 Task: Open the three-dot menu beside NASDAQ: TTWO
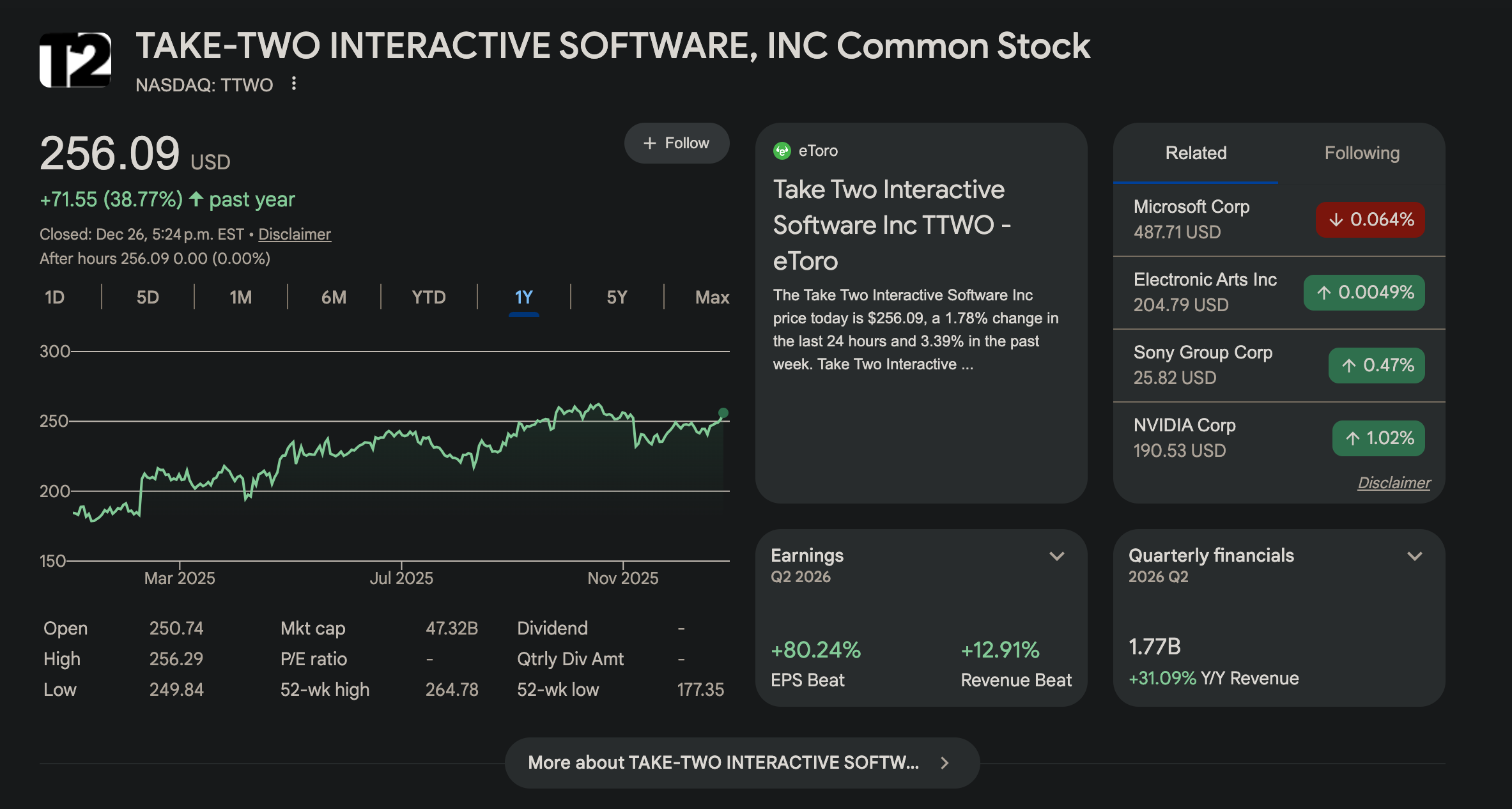coord(293,84)
